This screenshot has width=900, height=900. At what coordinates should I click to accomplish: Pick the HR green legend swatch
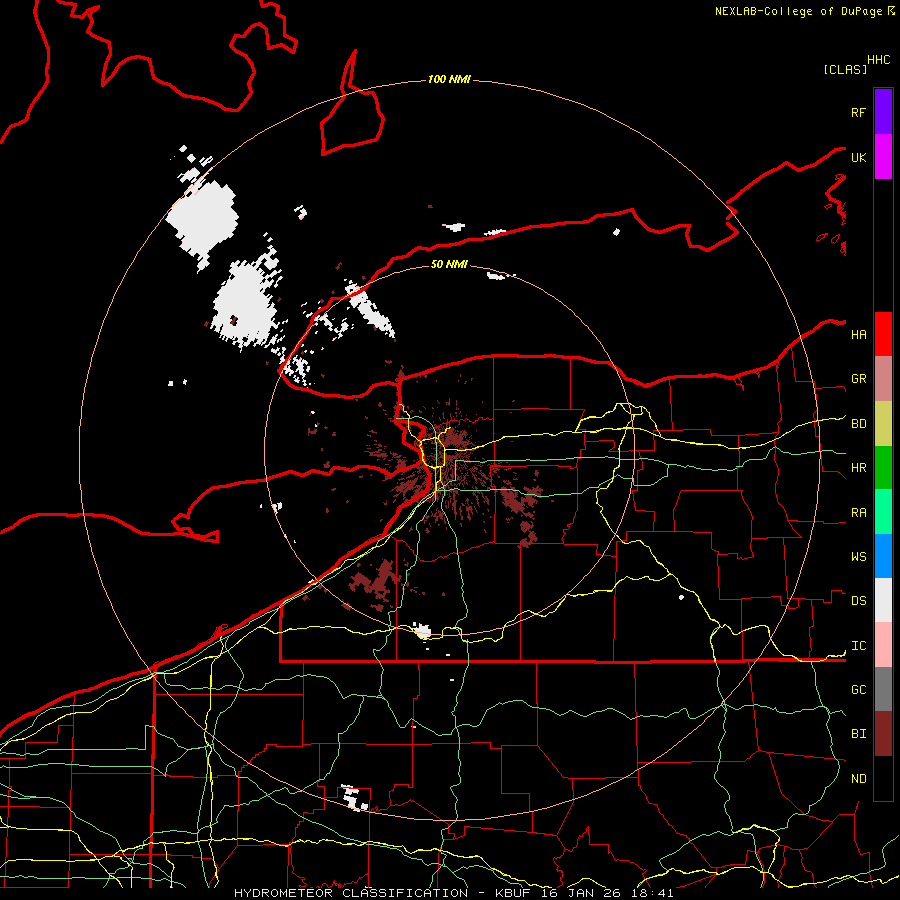pyautogui.click(x=883, y=468)
